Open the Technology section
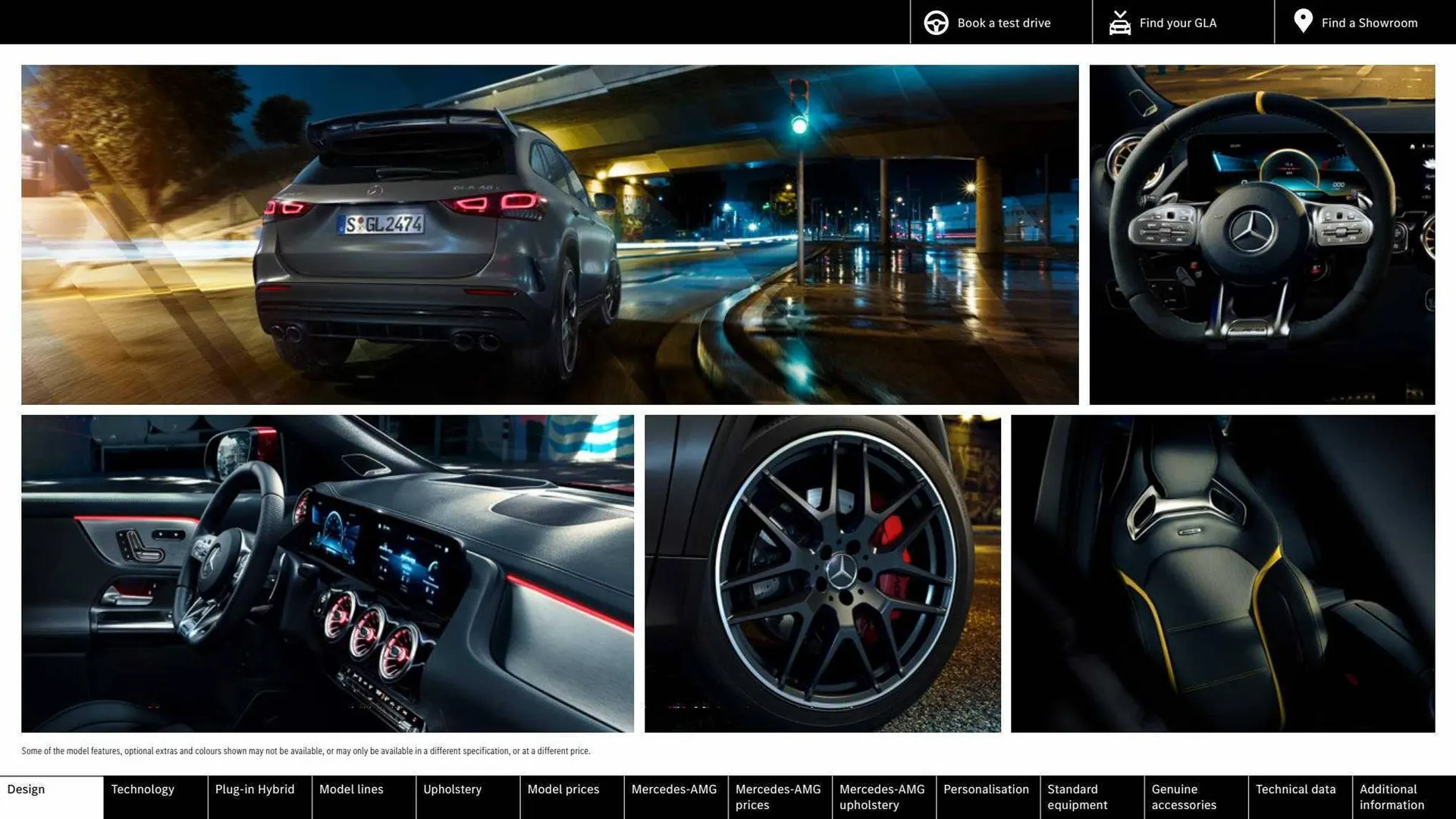This screenshot has height=819, width=1456. tap(143, 789)
